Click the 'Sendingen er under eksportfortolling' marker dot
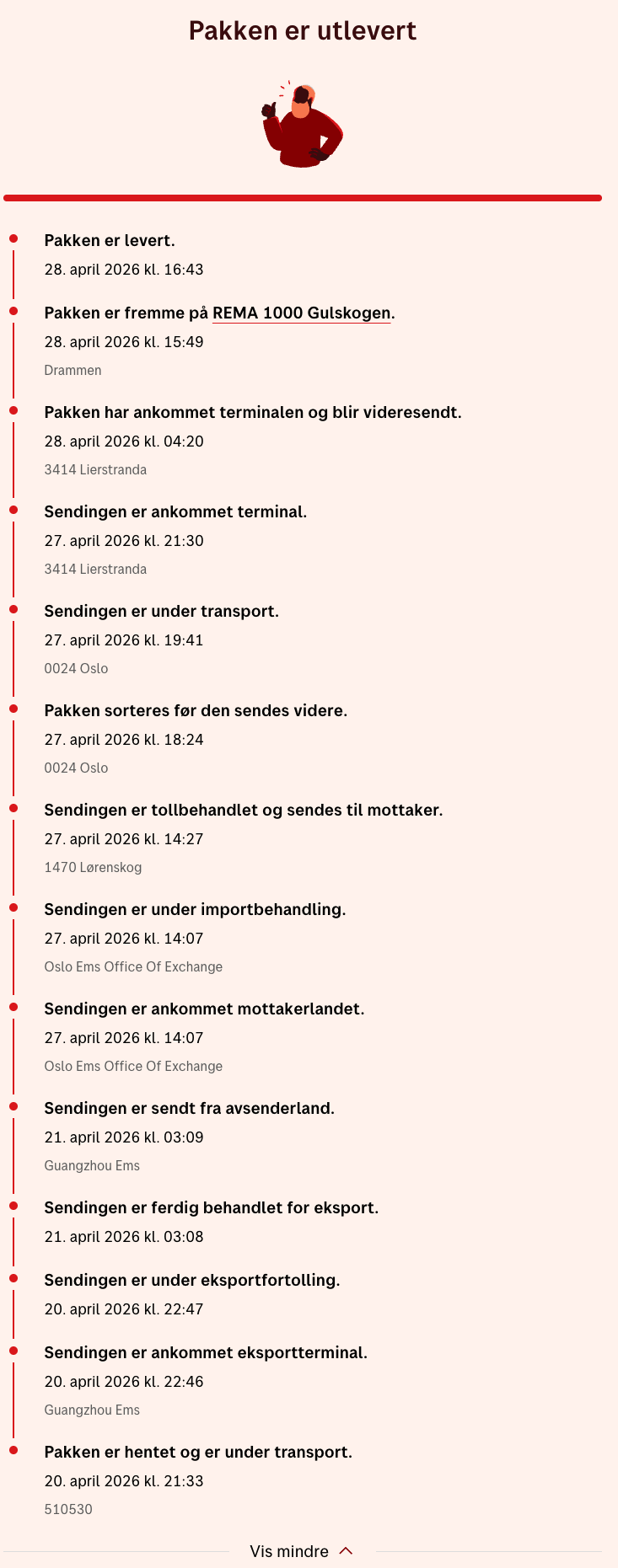The height and width of the screenshot is (1568, 618). point(13,1278)
